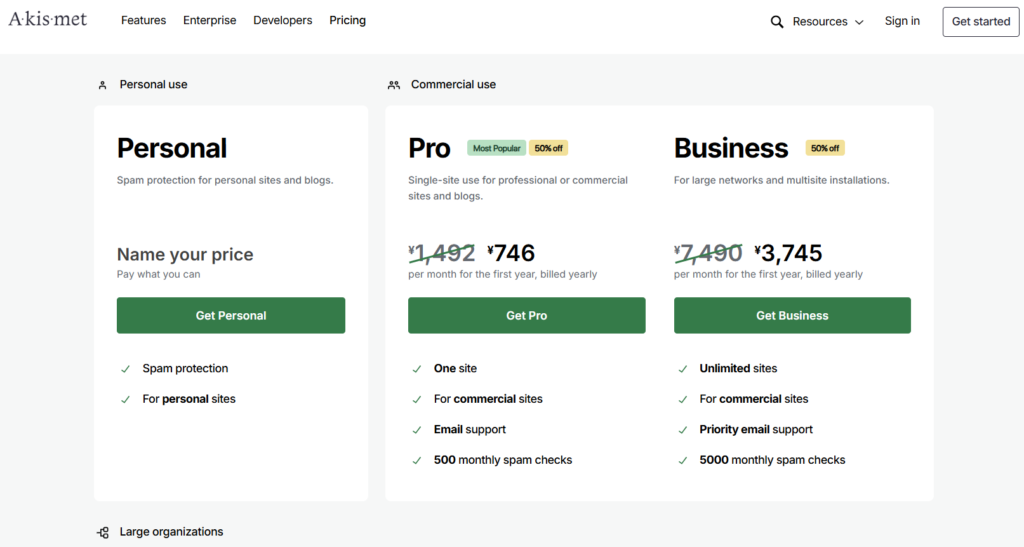This screenshot has width=1024, height=547.
Task: Click the Get Personal button
Action: point(231,315)
